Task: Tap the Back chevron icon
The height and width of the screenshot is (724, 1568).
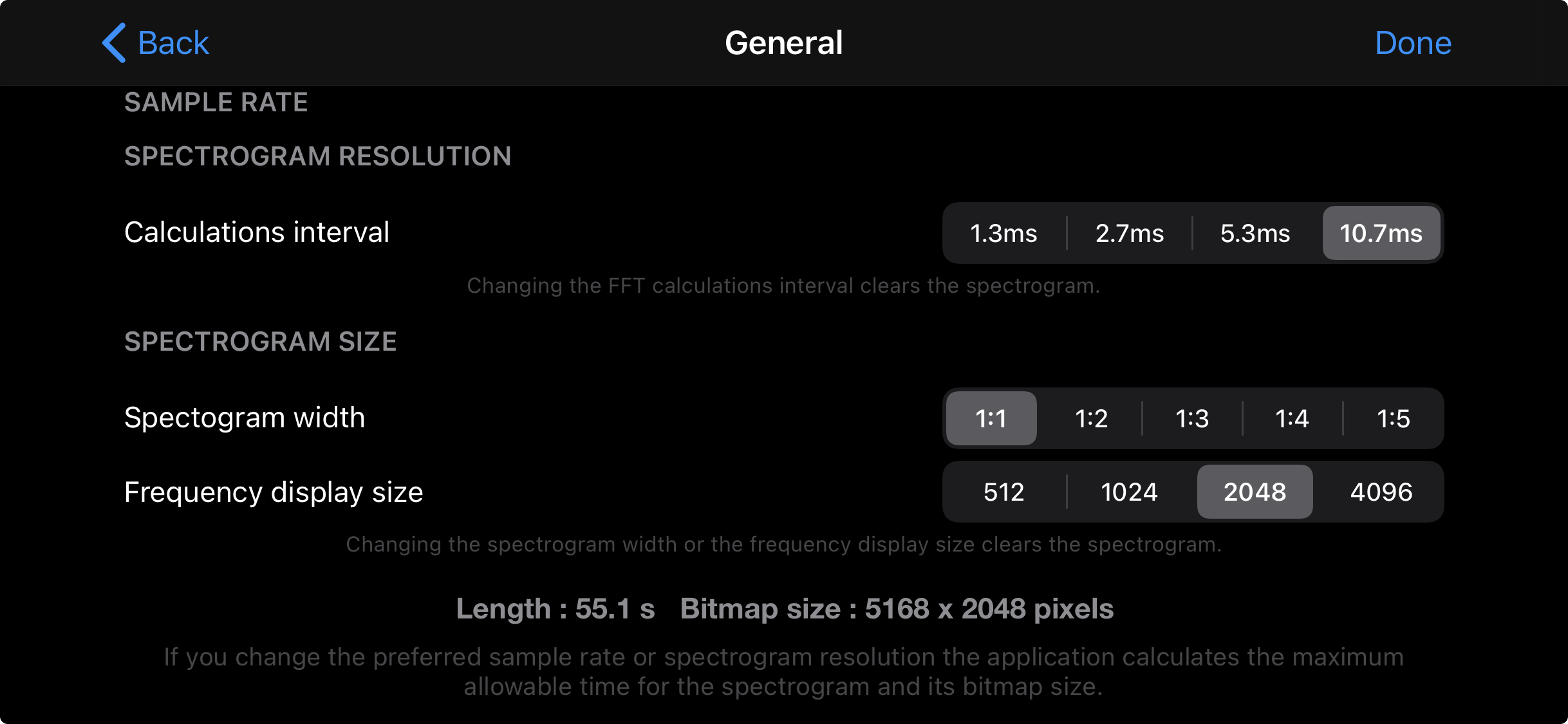Action: [114, 43]
